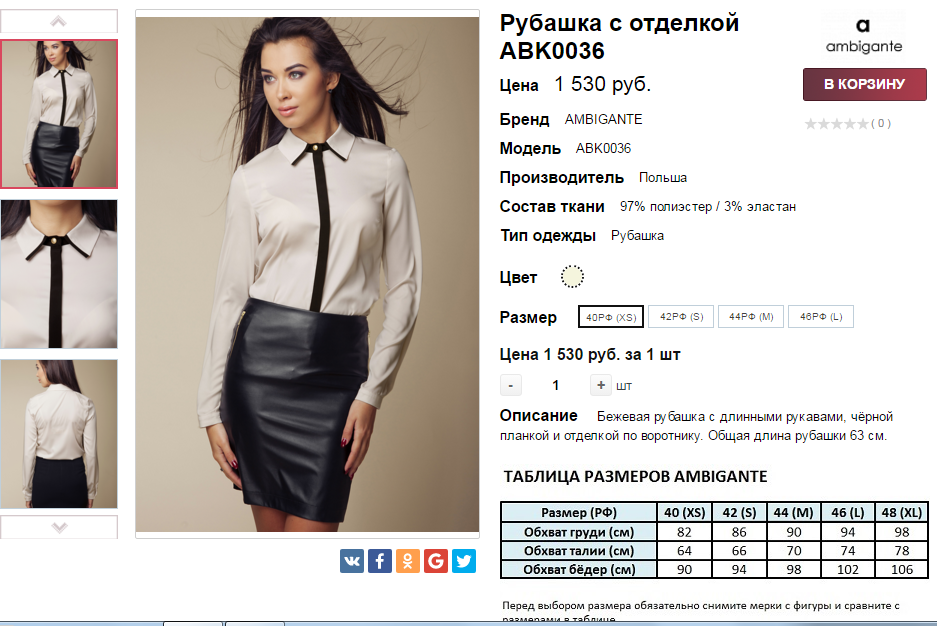Share the product on VK
Viewport: 937px width, 626px height.
(x=351, y=561)
